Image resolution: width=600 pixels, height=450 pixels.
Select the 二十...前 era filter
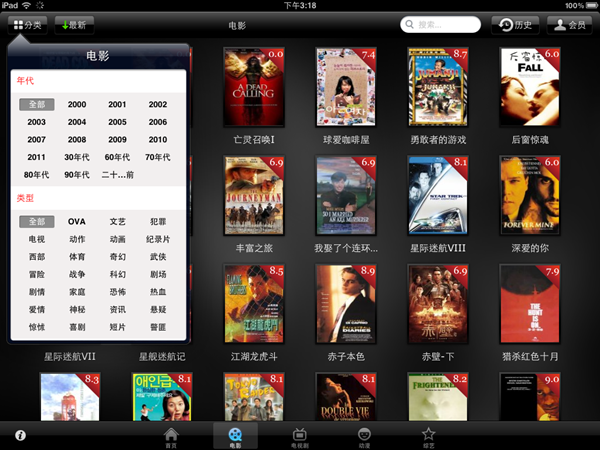click(x=117, y=175)
